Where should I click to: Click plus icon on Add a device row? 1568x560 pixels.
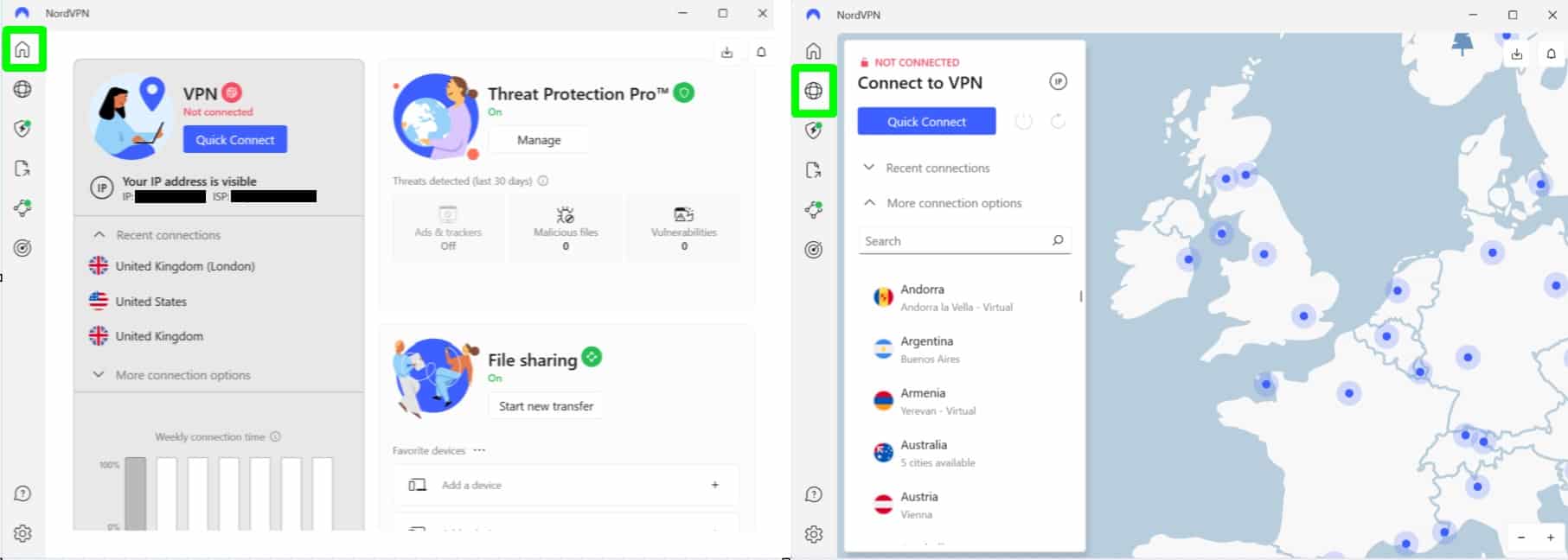click(715, 485)
